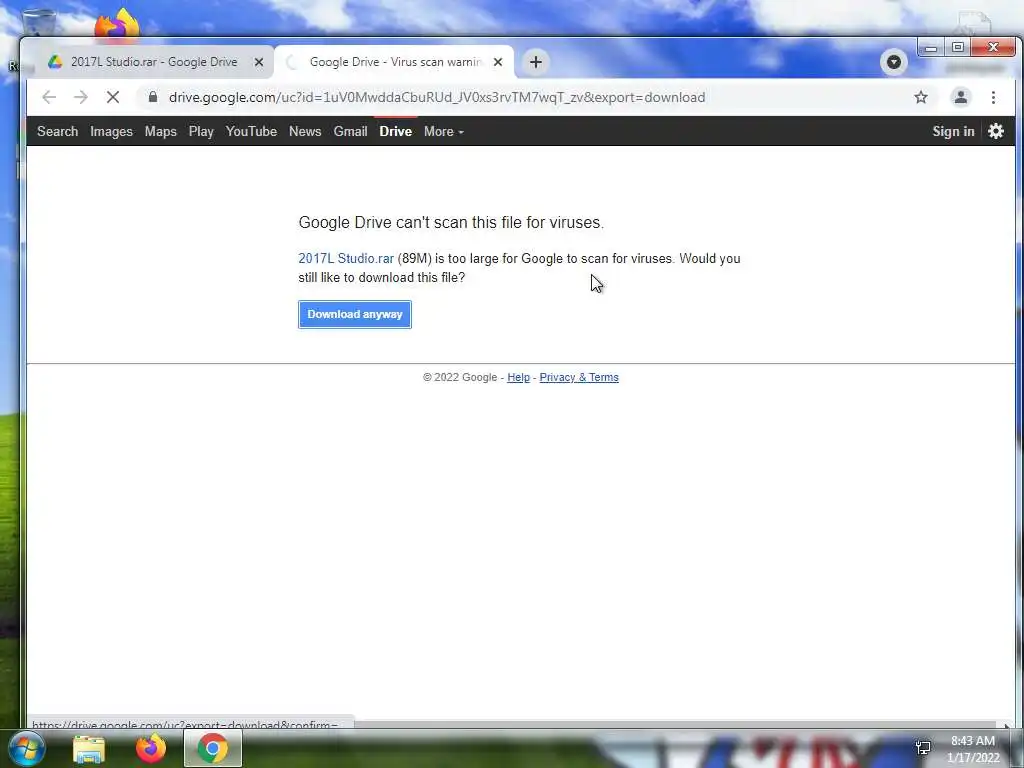Go to Gmail in Google bar
This screenshot has width=1024, height=768.
(x=351, y=131)
